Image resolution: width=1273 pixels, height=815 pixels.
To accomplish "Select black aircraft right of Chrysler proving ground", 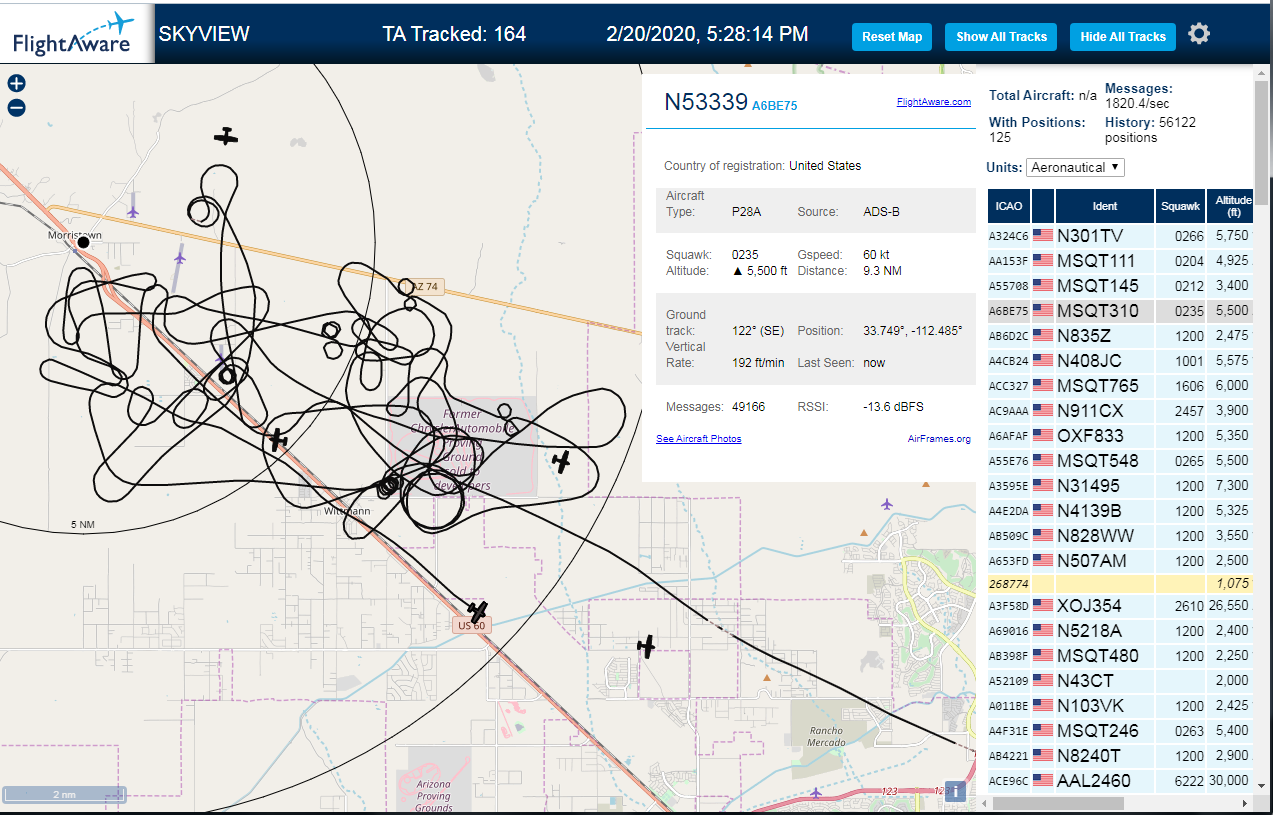I will [562, 461].
